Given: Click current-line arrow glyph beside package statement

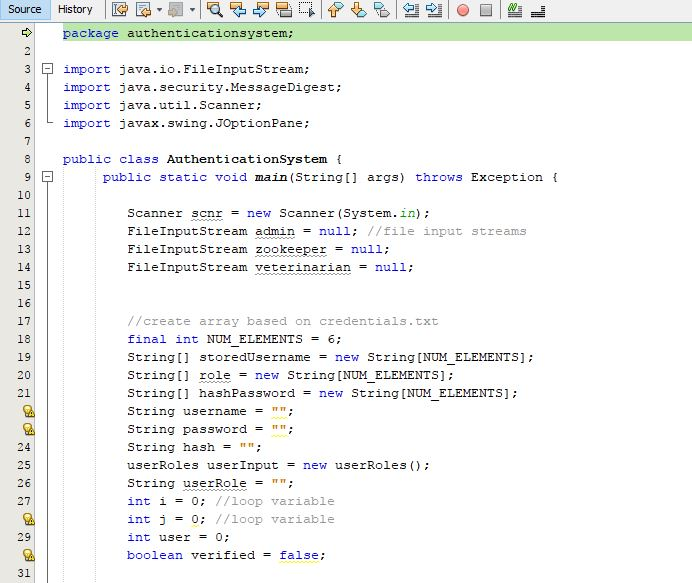Looking at the screenshot, I should (26, 32).
